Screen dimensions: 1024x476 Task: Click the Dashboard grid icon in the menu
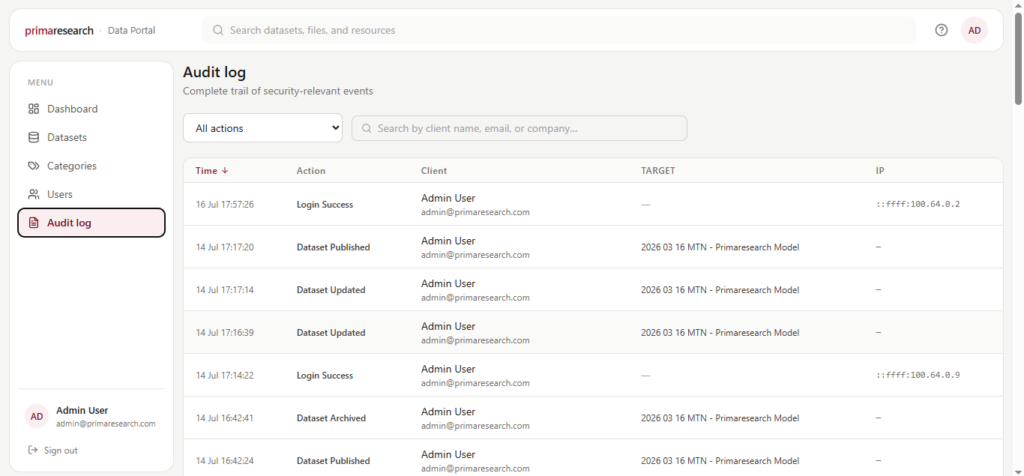point(33,109)
